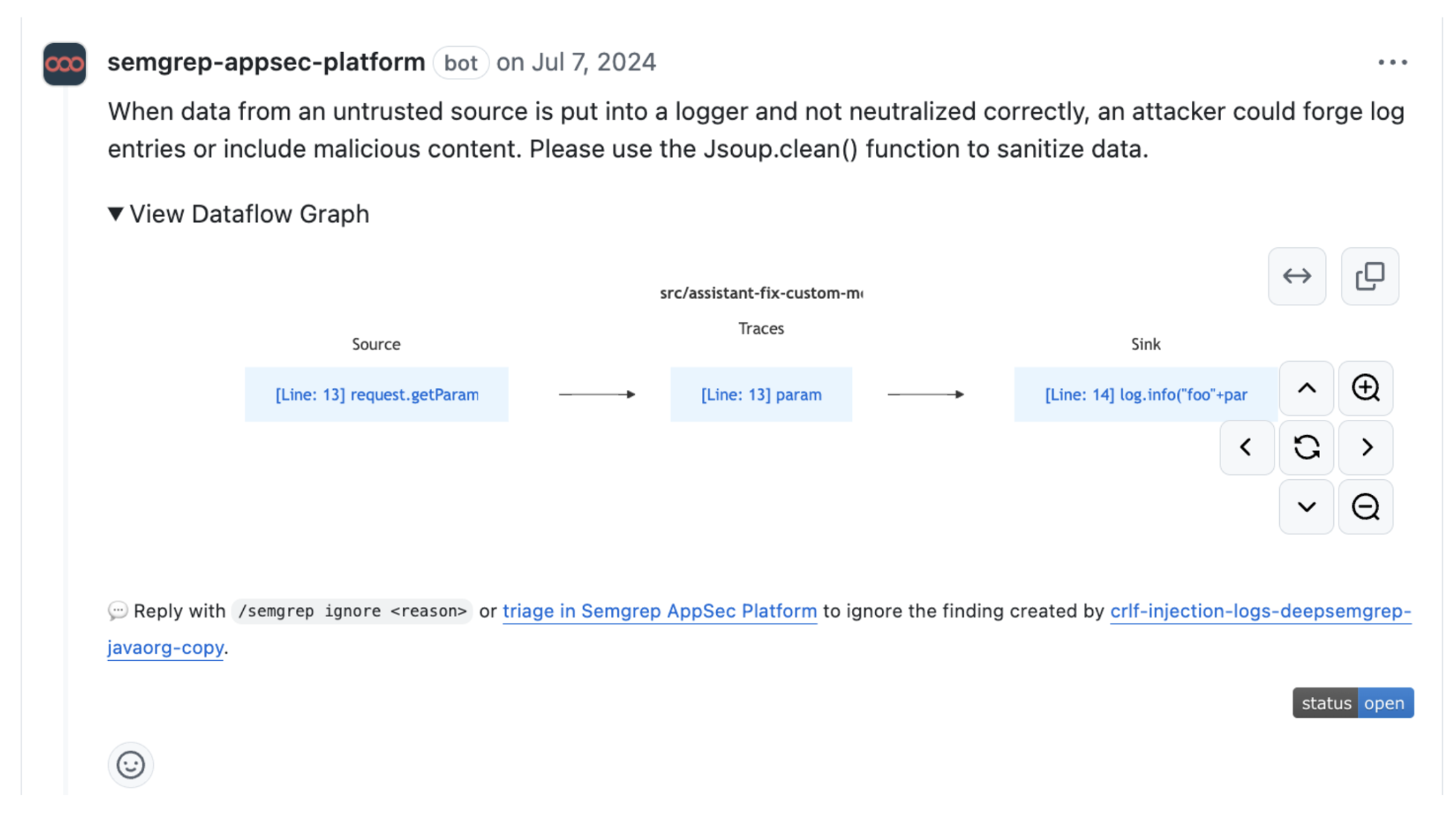Toggle the graph fit-width arrows button
The width and height of the screenshot is (1456, 822).
point(1297,276)
